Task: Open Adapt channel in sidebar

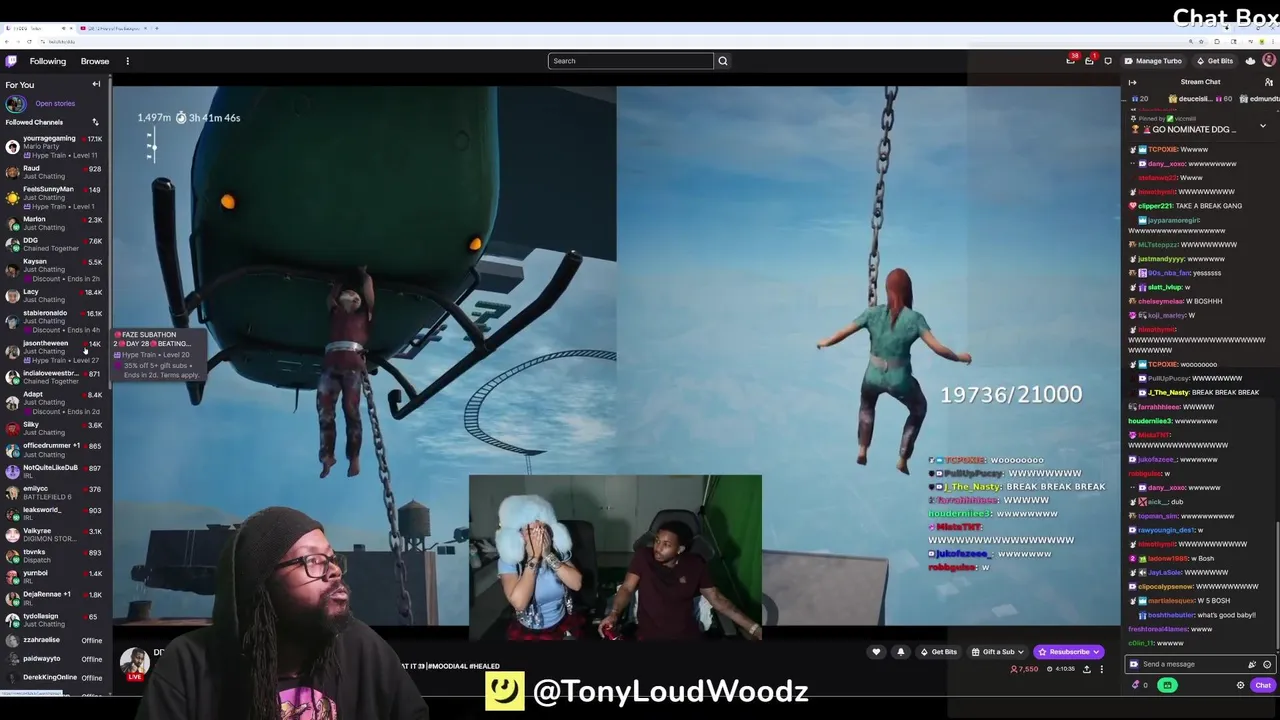Action: (53, 402)
